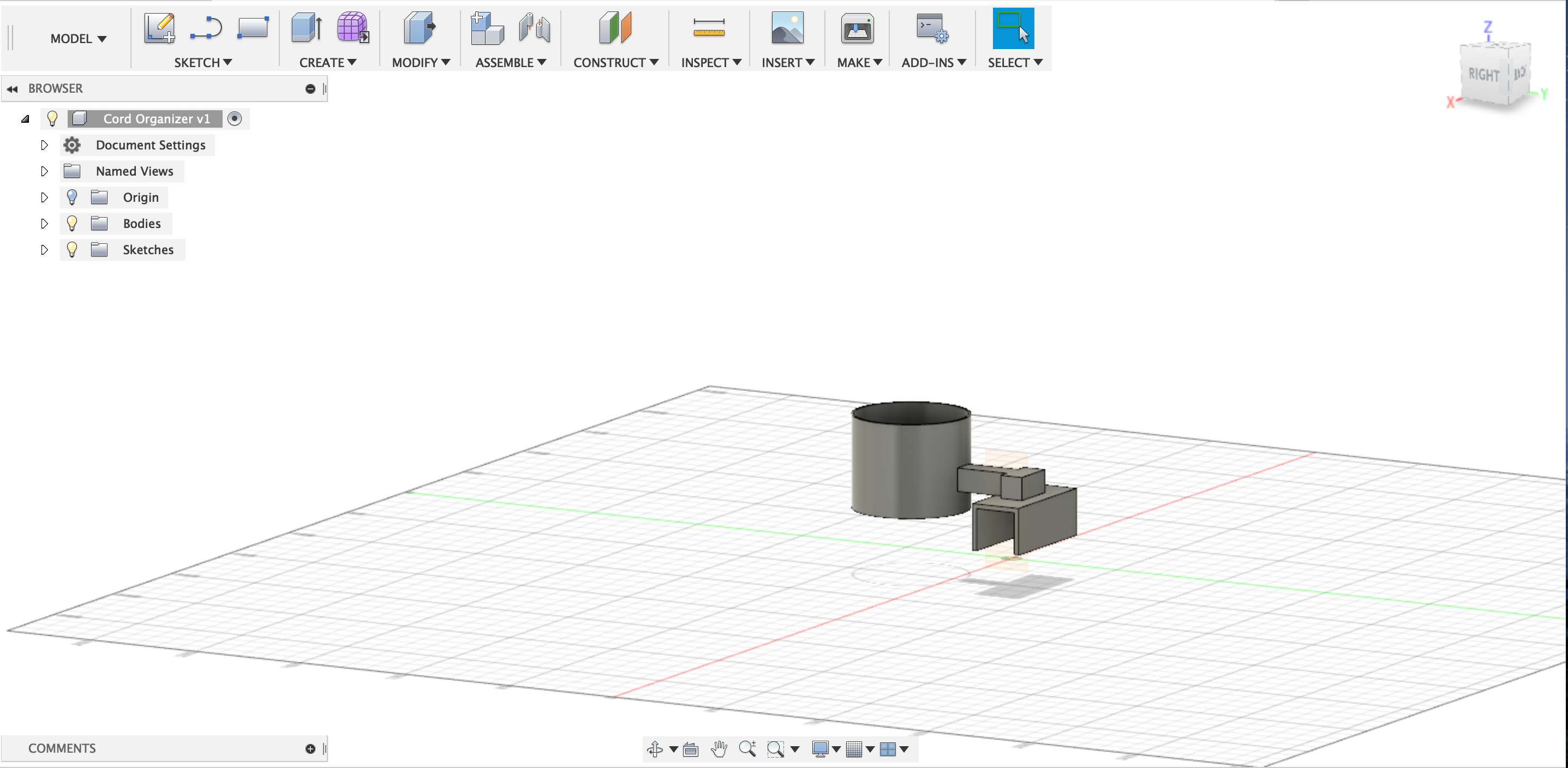Click the Measure ruler icon
The width and height of the screenshot is (1568, 768).
(x=709, y=28)
